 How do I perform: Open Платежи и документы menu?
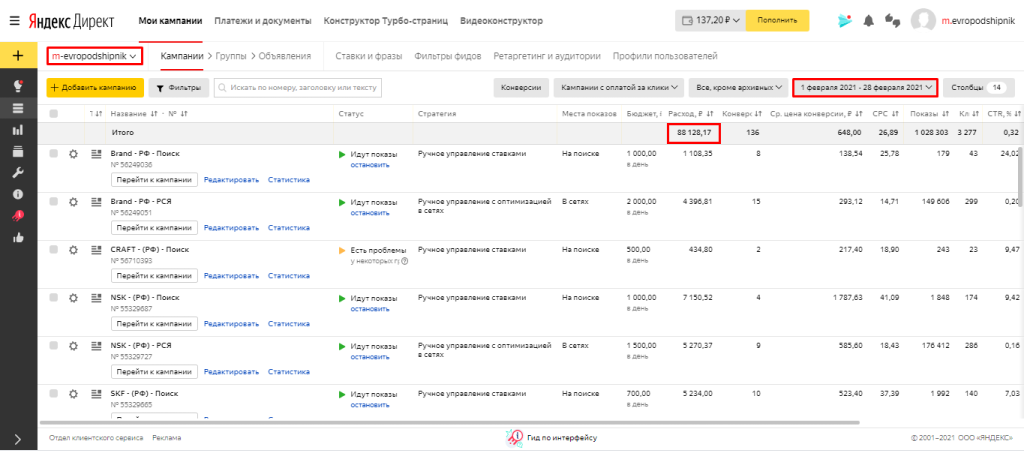pos(263,21)
